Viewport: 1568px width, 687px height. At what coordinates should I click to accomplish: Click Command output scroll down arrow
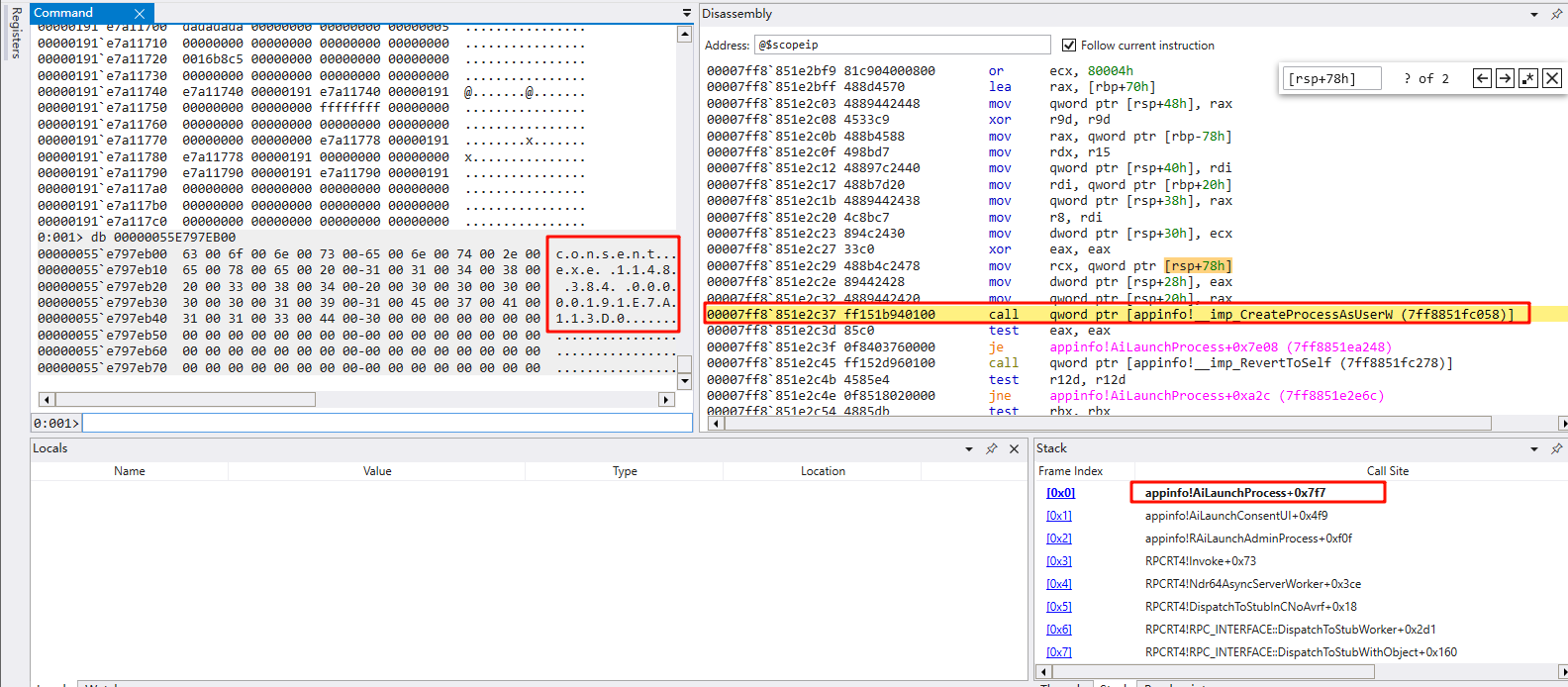click(684, 381)
